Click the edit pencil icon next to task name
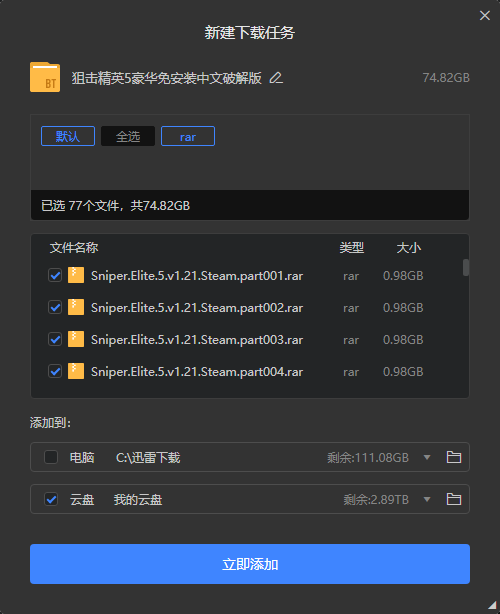The width and height of the screenshot is (500, 614). 276,78
